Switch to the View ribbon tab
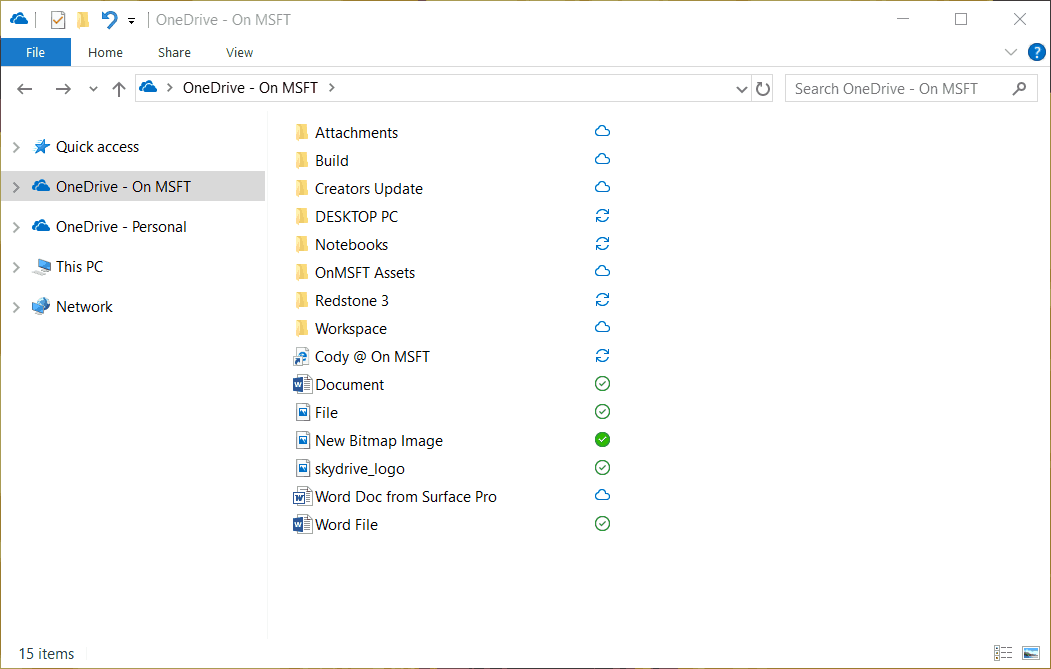The width and height of the screenshot is (1051, 669). coord(239,52)
